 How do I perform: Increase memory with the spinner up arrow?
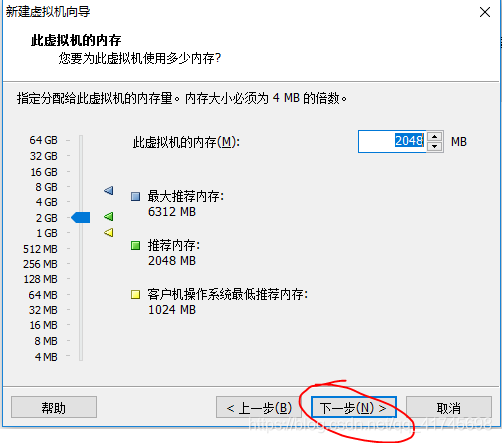434,137
